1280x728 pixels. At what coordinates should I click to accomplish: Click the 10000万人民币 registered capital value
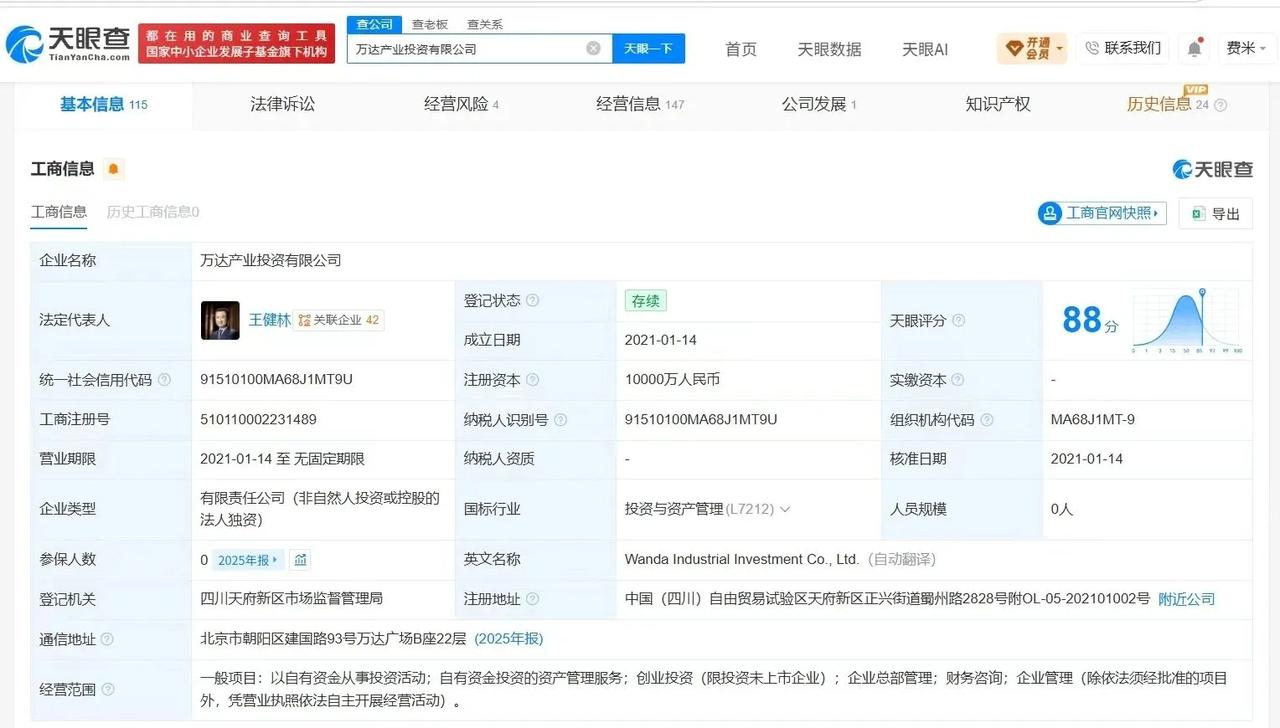(x=672, y=380)
